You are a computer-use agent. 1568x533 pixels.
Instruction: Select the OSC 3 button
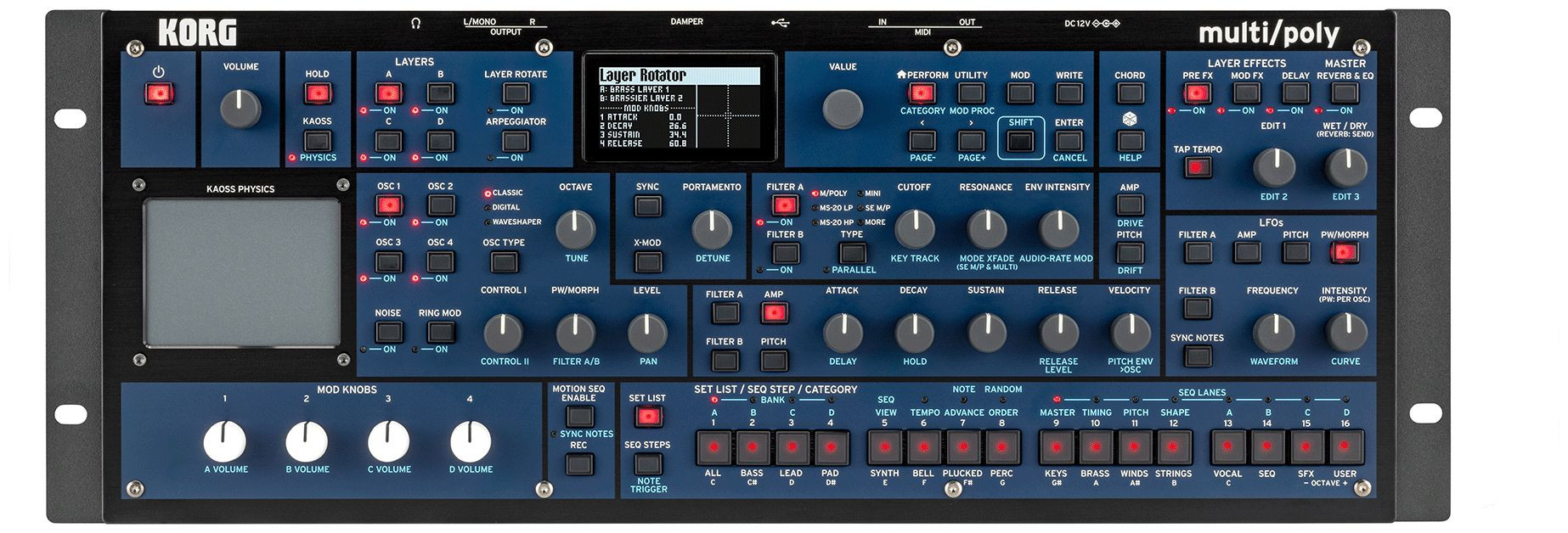point(388,261)
